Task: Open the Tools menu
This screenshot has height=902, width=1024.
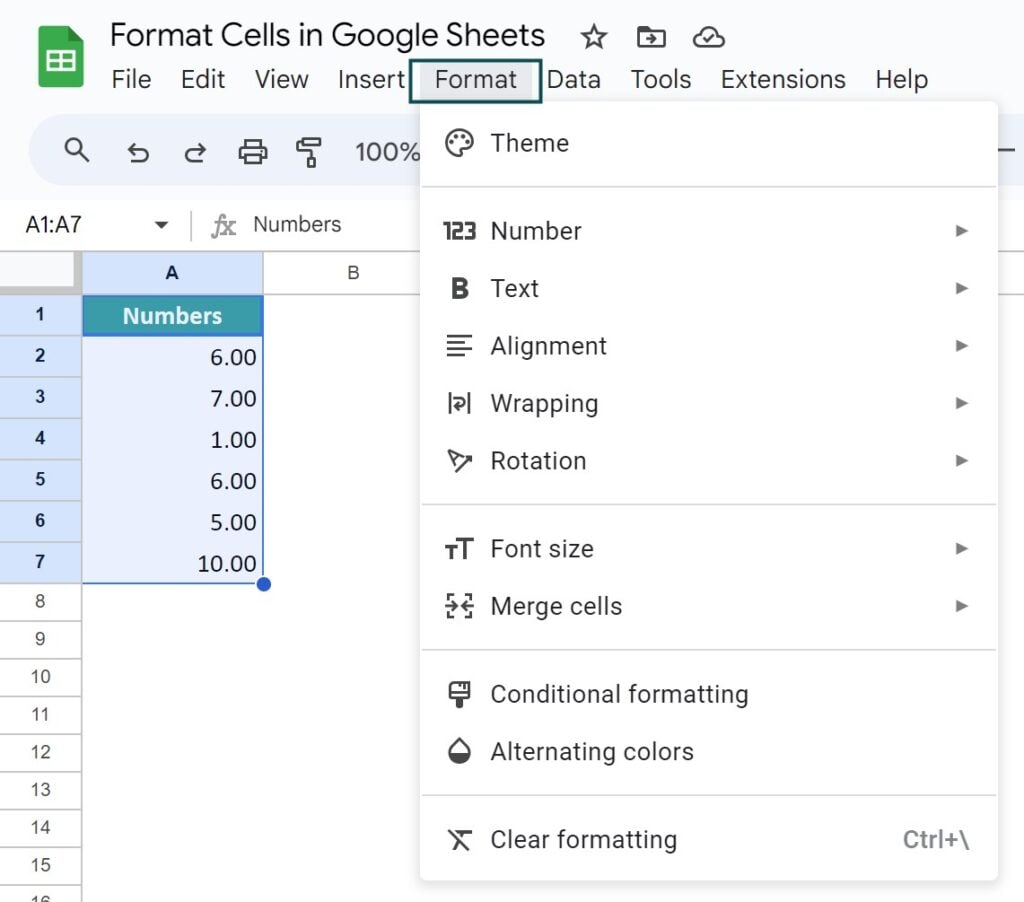Action: [x=661, y=80]
